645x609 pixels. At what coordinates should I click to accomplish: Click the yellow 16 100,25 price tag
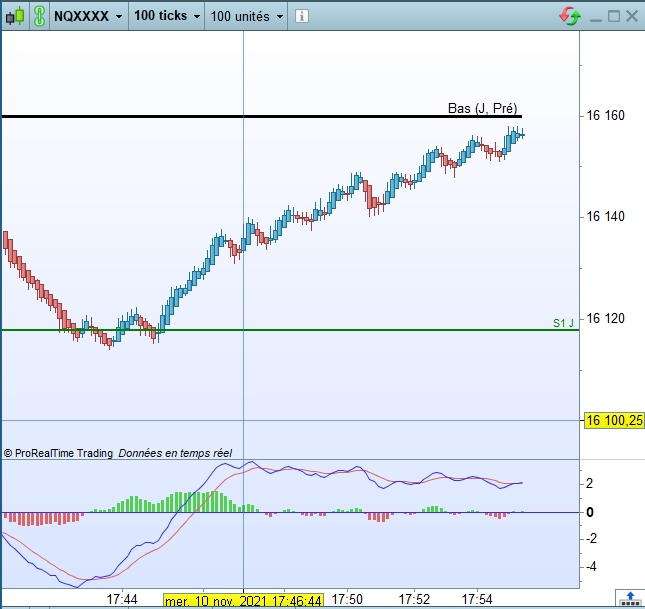tap(614, 420)
